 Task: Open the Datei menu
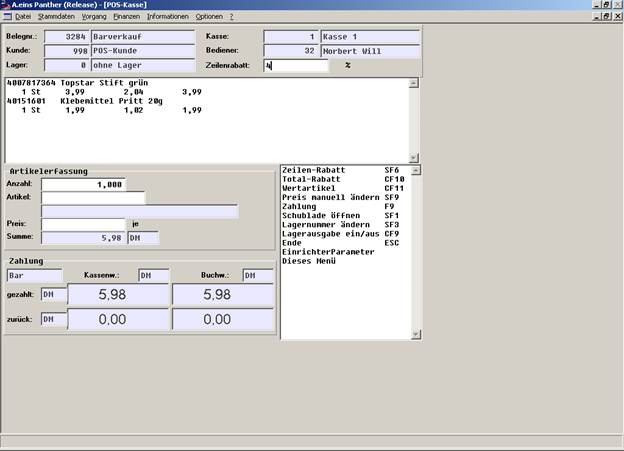pyautogui.click(x=23, y=16)
